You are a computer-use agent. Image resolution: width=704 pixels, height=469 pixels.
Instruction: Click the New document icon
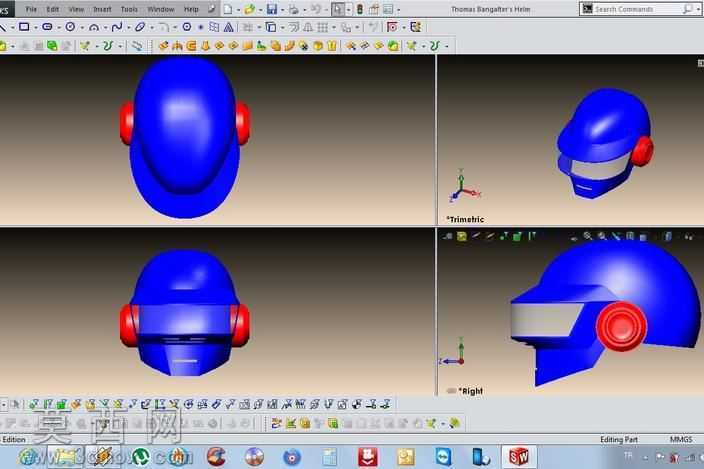click(228, 9)
